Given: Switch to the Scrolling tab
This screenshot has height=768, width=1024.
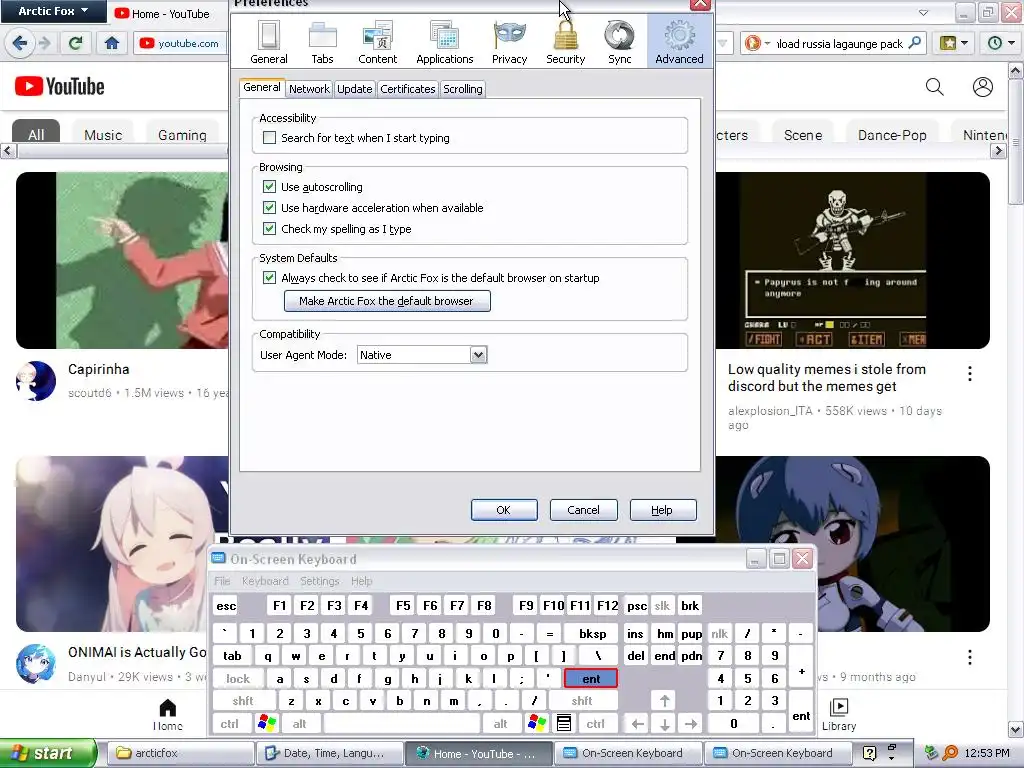Looking at the screenshot, I should tap(462, 89).
